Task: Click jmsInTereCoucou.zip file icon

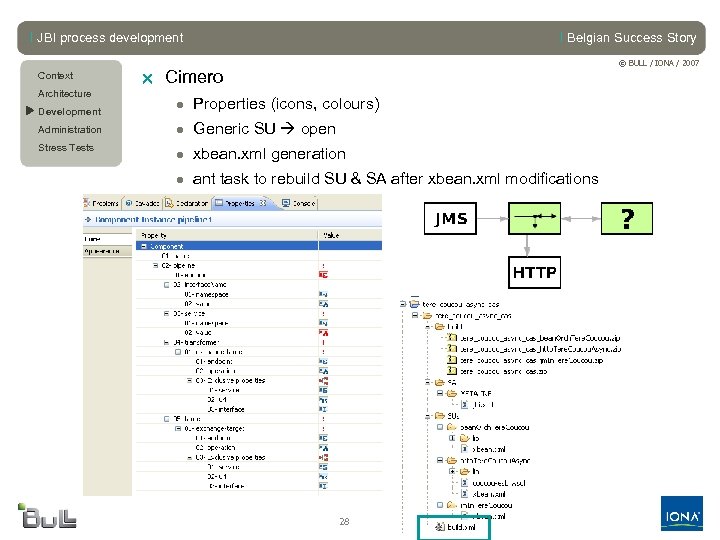Action: pyautogui.click(x=452, y=360)
